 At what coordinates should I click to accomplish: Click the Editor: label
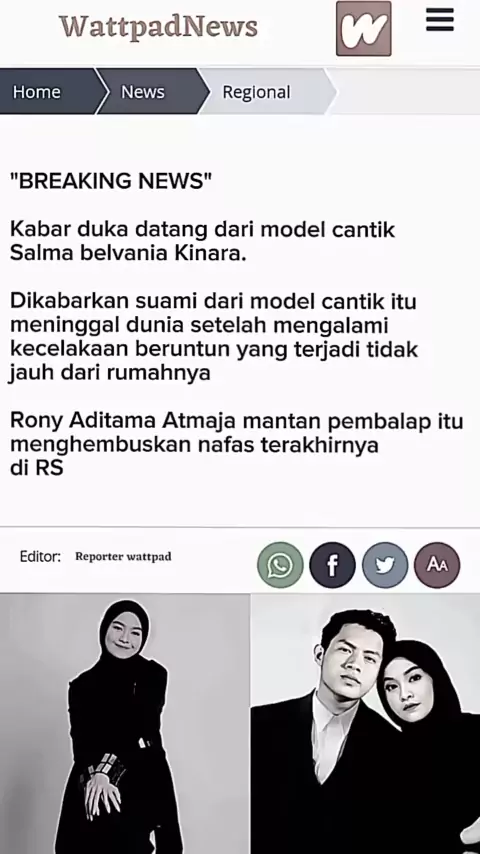(40, 556)
